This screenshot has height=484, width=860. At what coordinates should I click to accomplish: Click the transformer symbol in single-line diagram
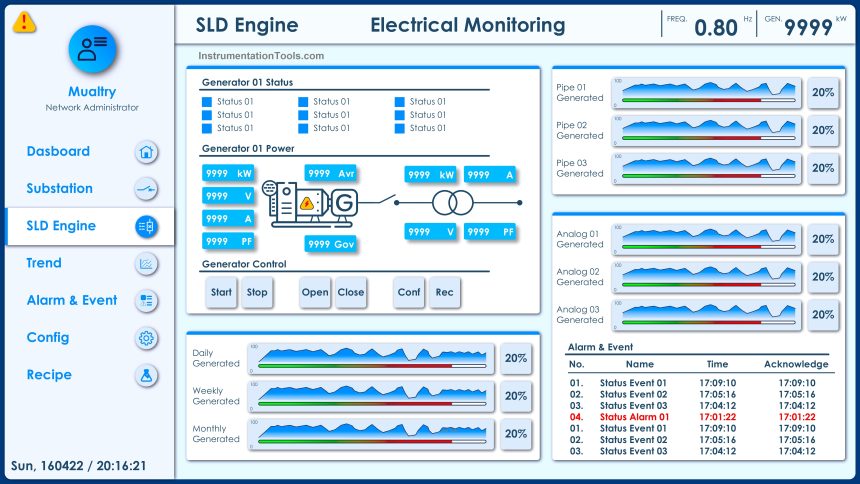click(x=451, y=204)
